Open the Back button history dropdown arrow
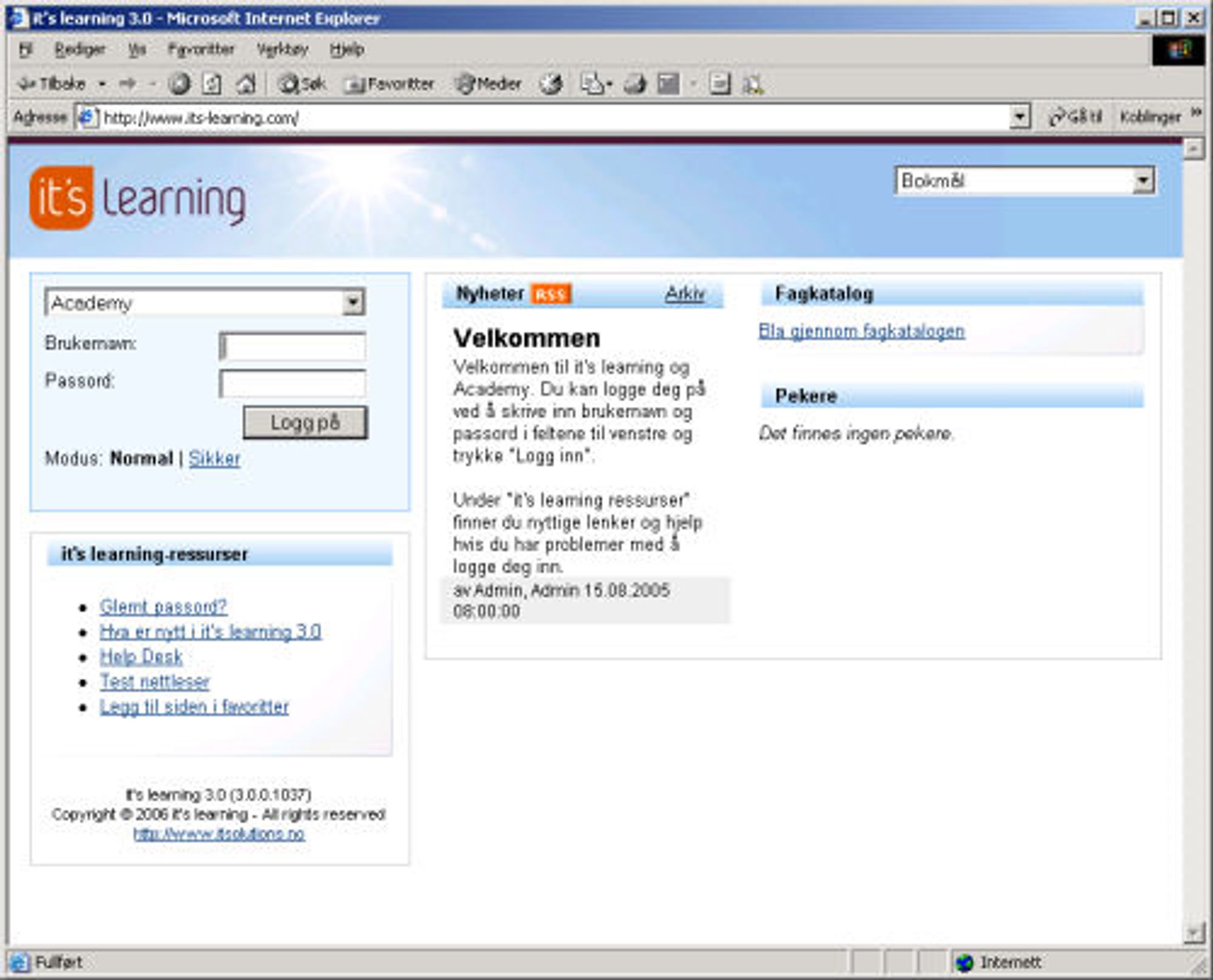This screenshot has width=1213, height=980. (x=102, y=84)
